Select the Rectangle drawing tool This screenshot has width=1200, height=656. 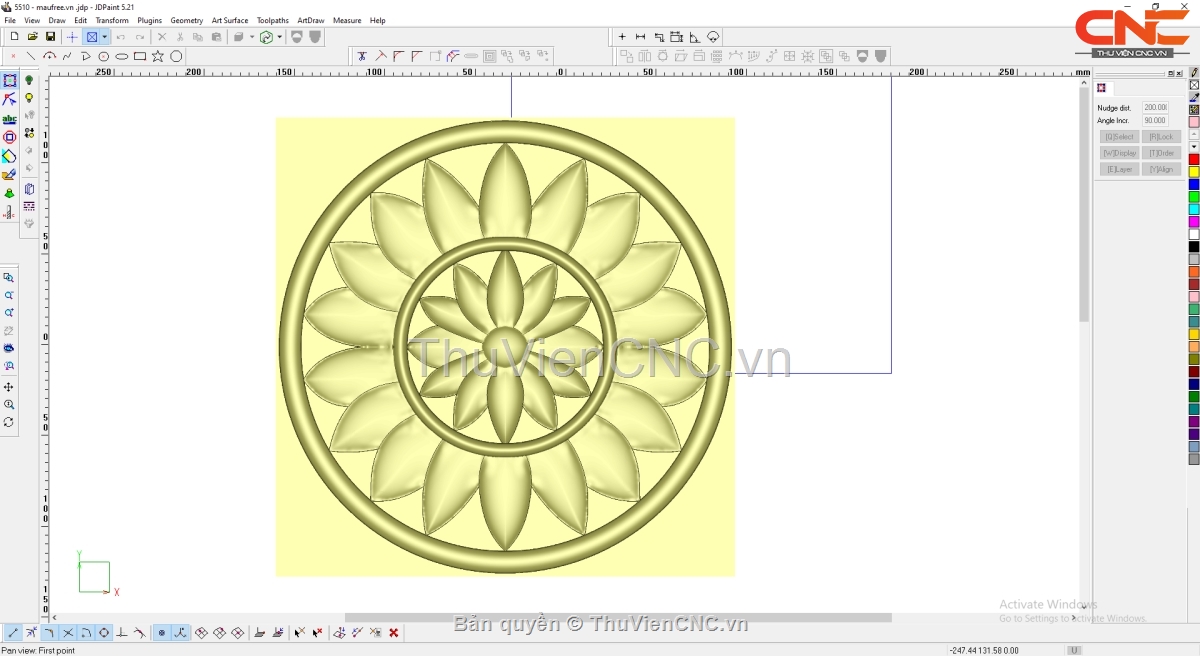pos(140,56)
